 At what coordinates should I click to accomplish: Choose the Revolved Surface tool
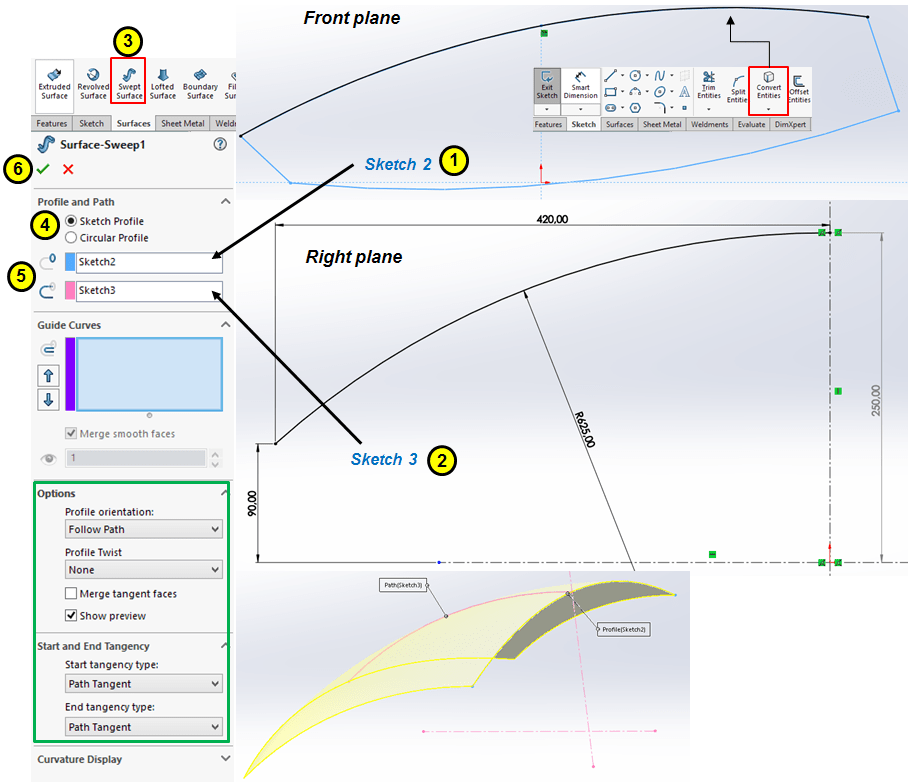[92, 80]
